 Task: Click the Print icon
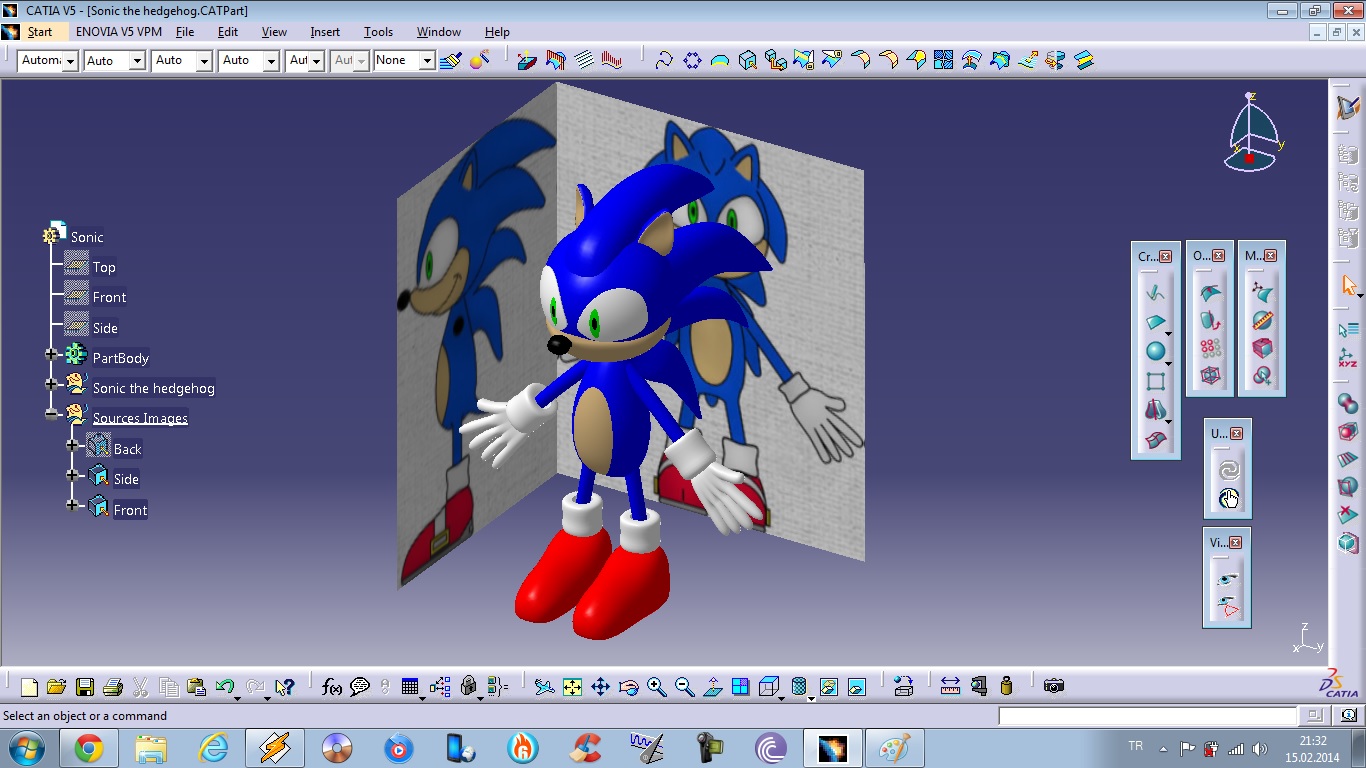(112, 687)
